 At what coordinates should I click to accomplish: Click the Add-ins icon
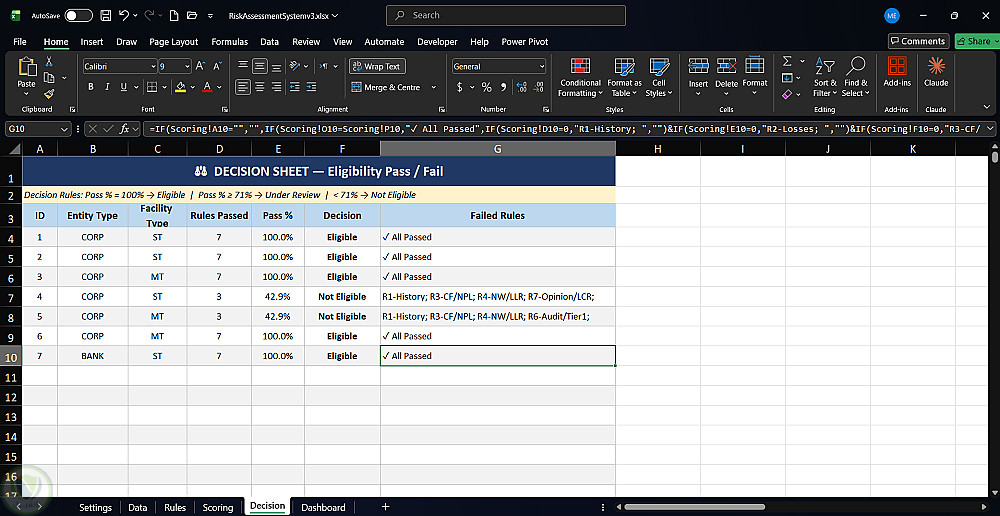pos(897,66)
